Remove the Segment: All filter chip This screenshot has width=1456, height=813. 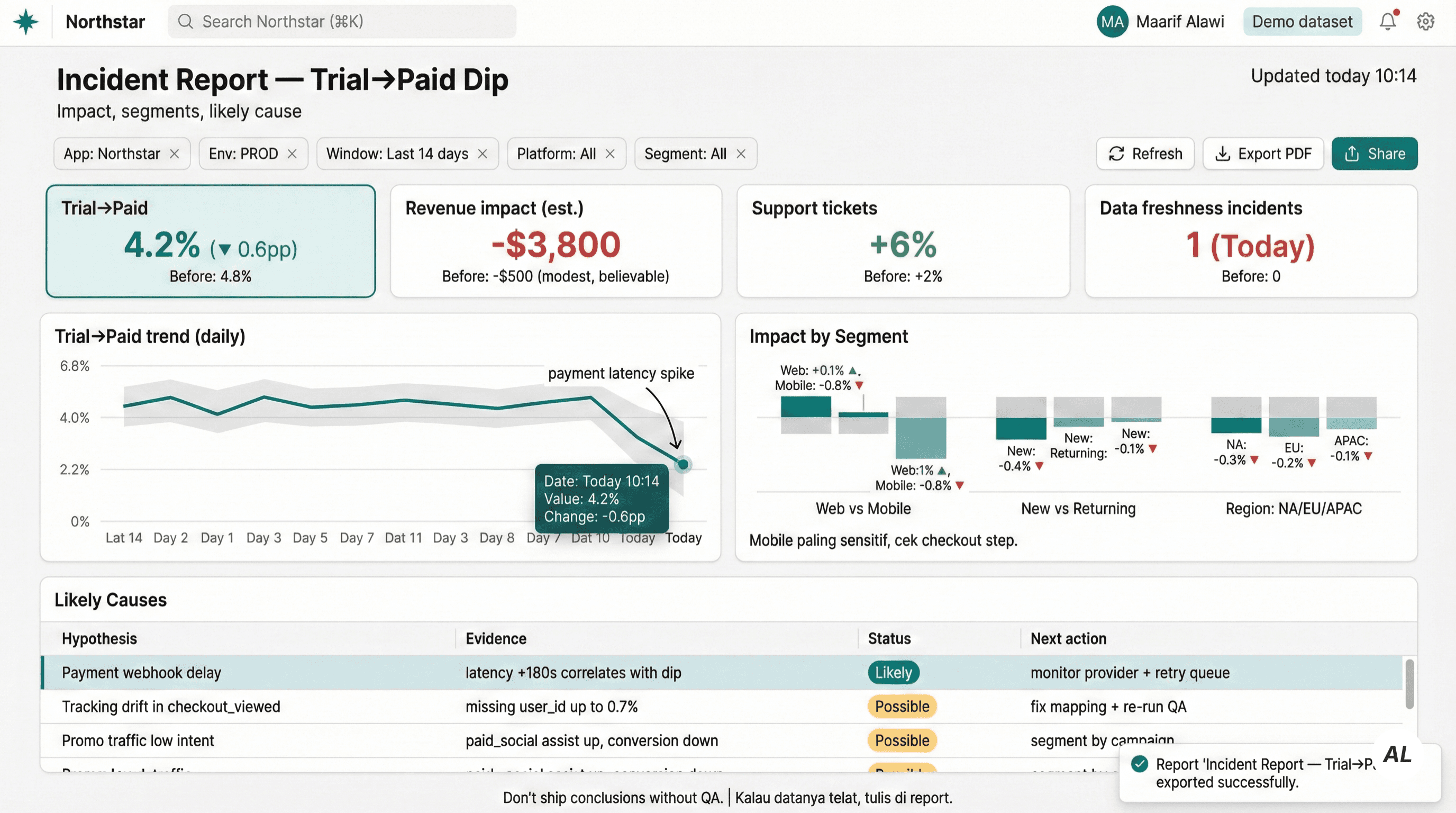pyautogui.click(x=741, y=154)
